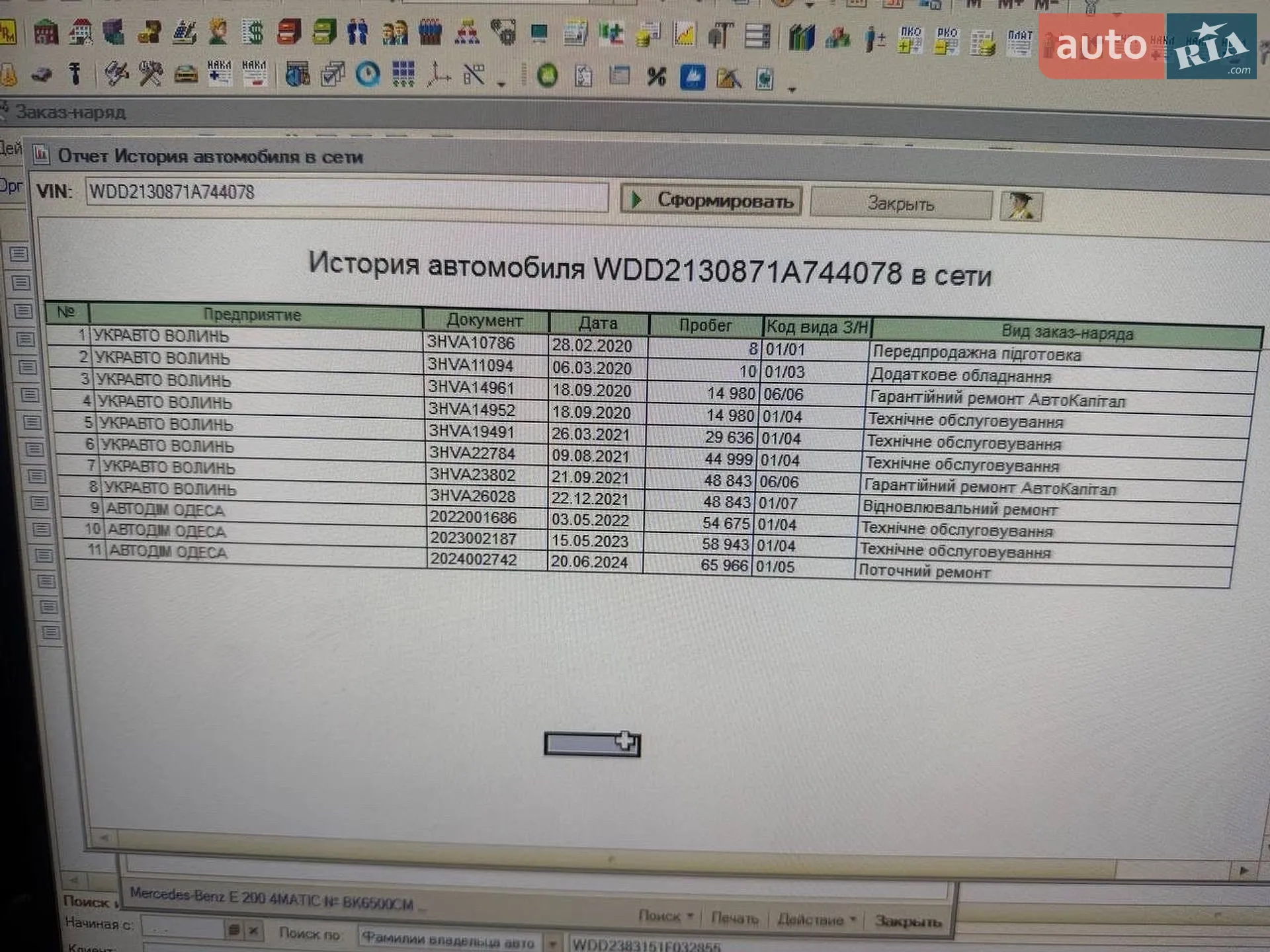Viewport: 1270px width, 952px height.
Task: Click the Закрыть button beside Сформировать
Action: (901, 204)
